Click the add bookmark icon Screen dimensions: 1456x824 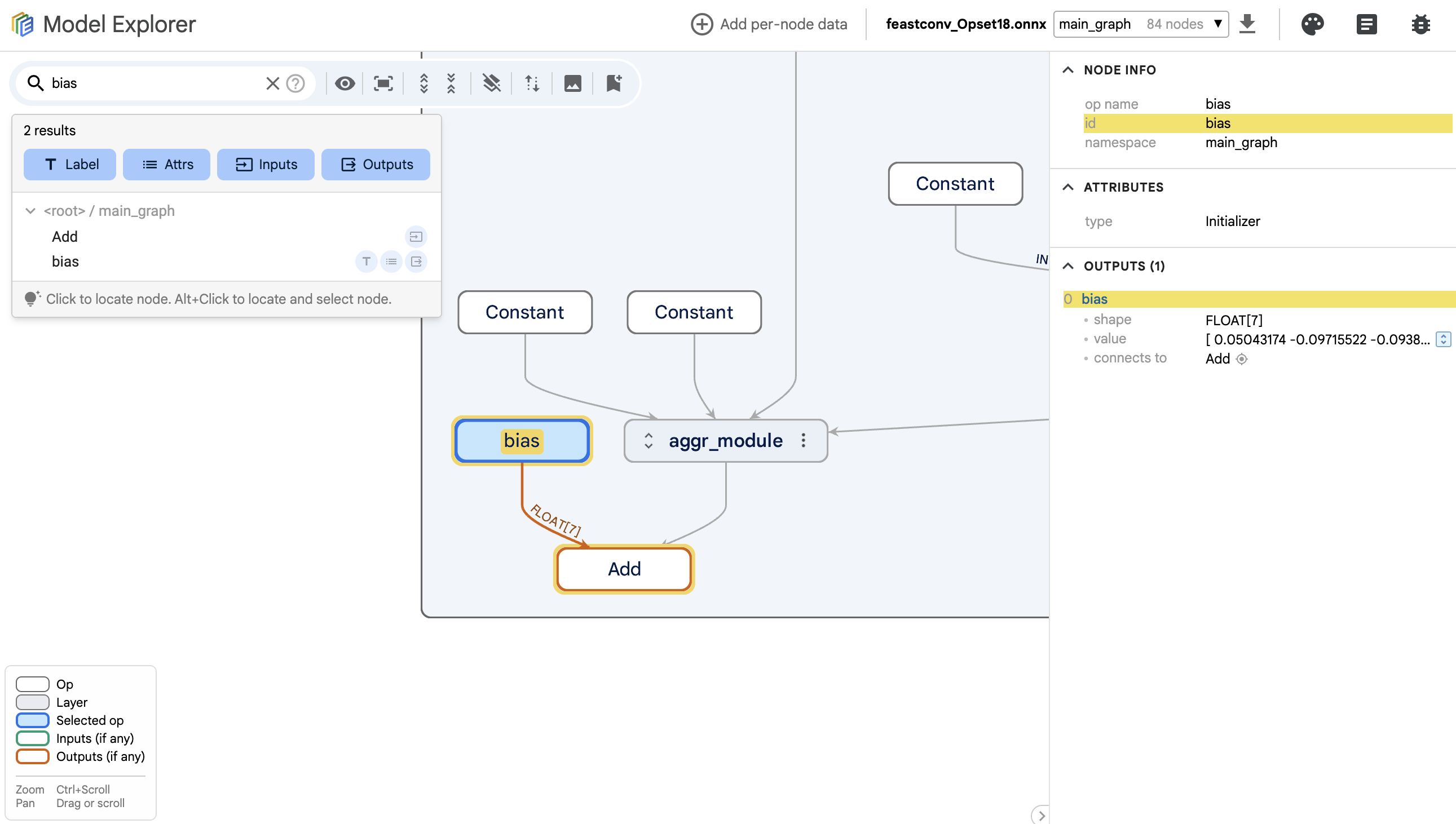(614, 83)
